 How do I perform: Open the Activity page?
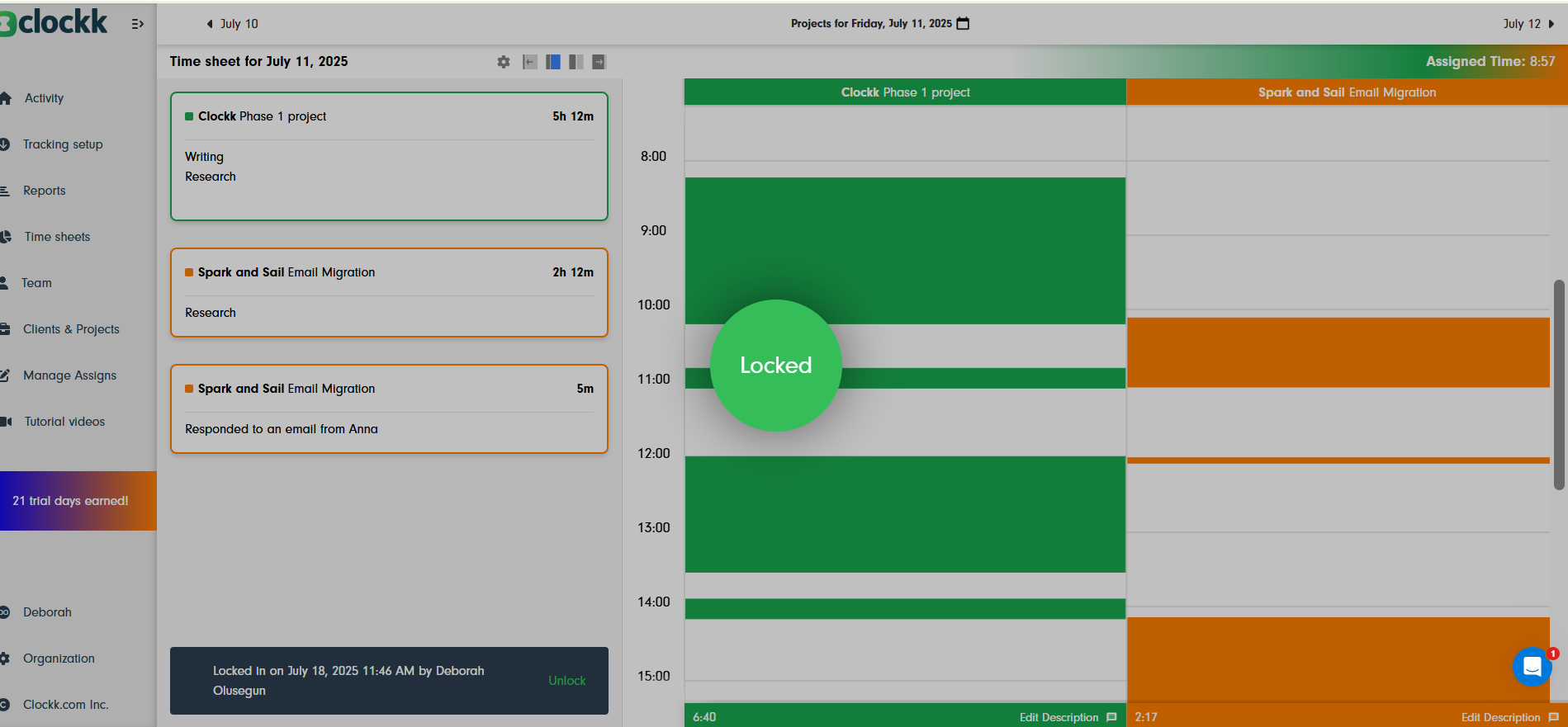tap(44, 98)
